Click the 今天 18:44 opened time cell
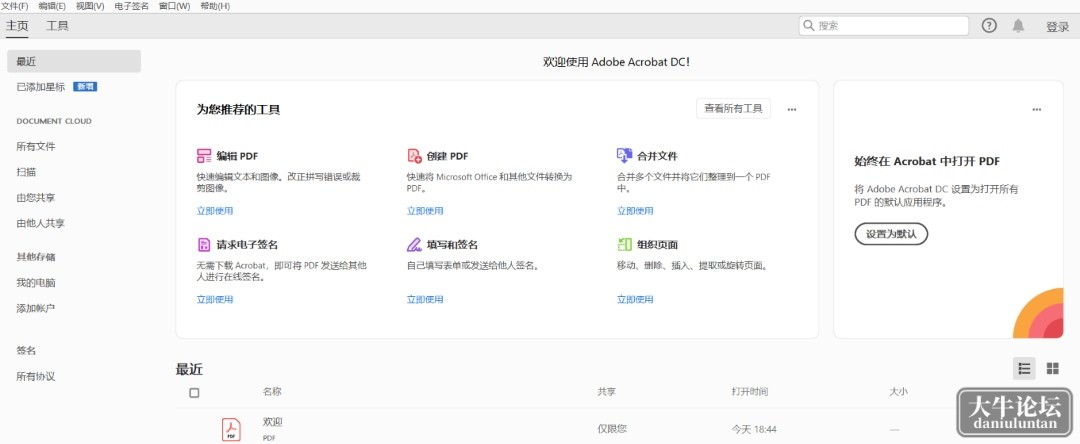1080x444 pixels. (754, 429)
